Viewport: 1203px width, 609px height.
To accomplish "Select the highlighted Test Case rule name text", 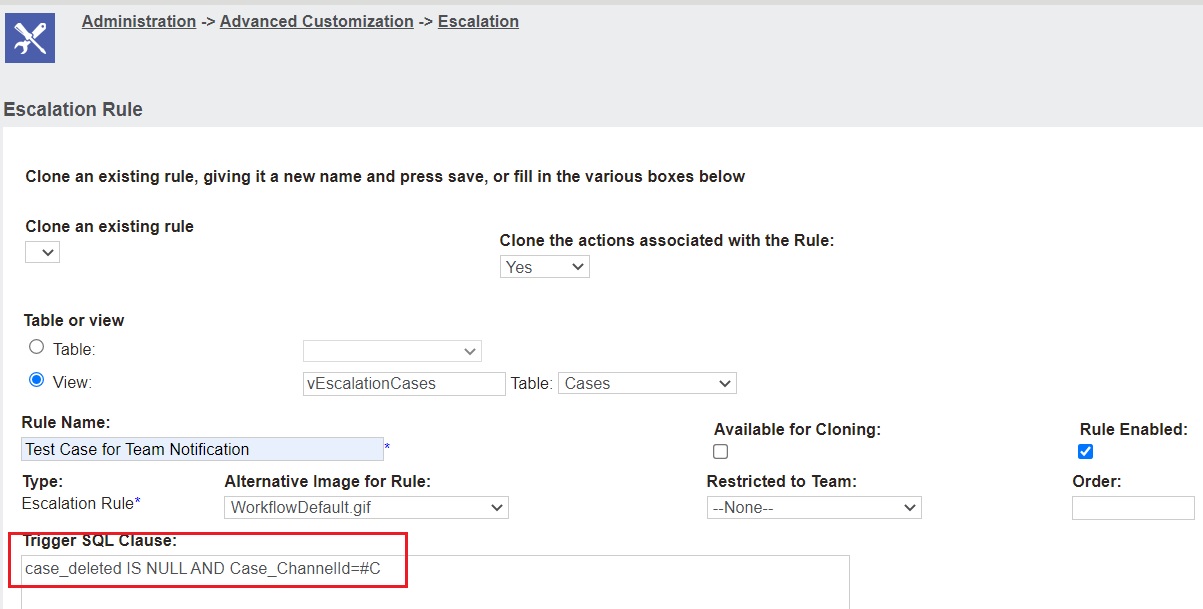I will [202, 449].
